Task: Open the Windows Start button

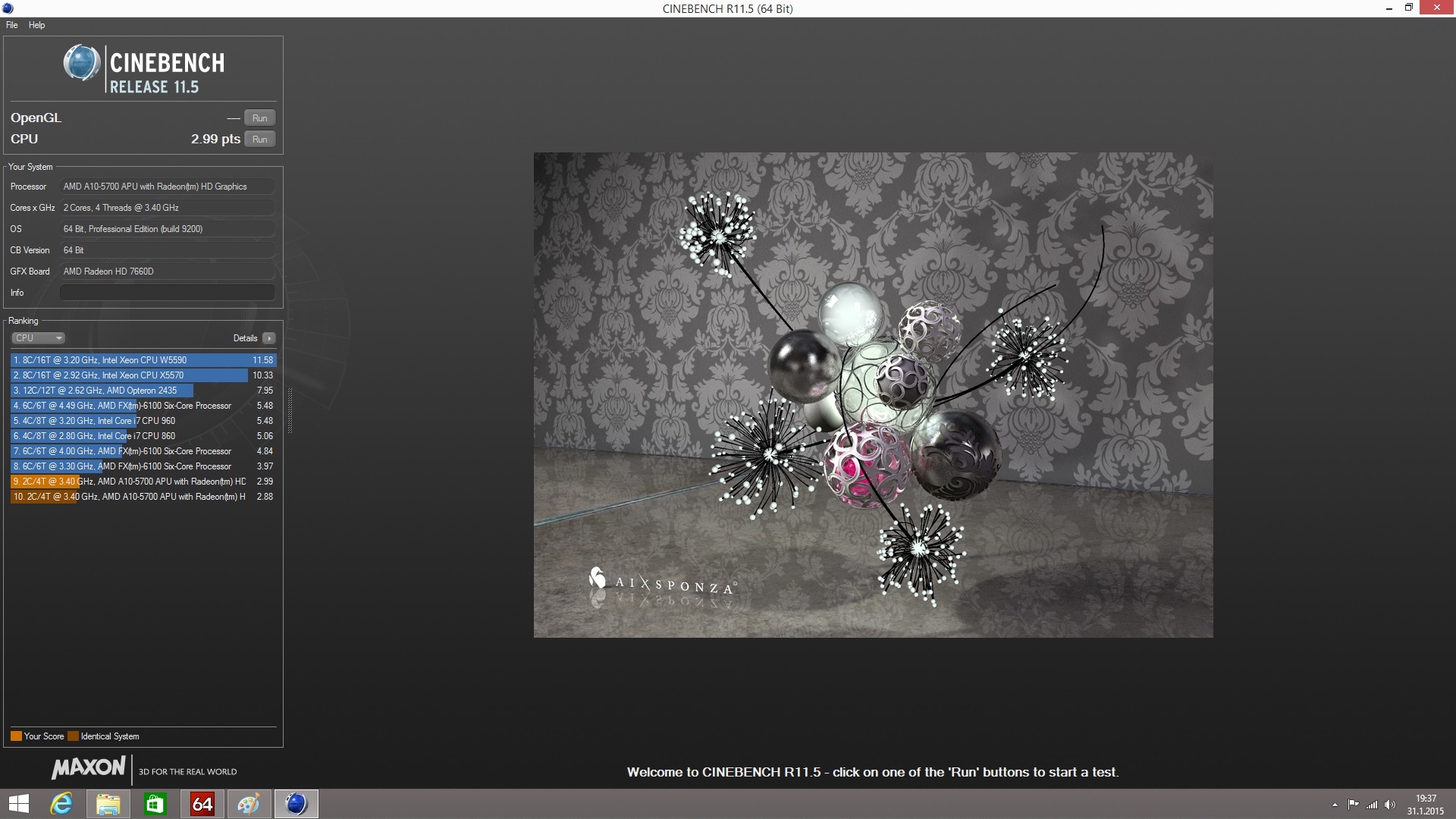Action: [18, 804]
